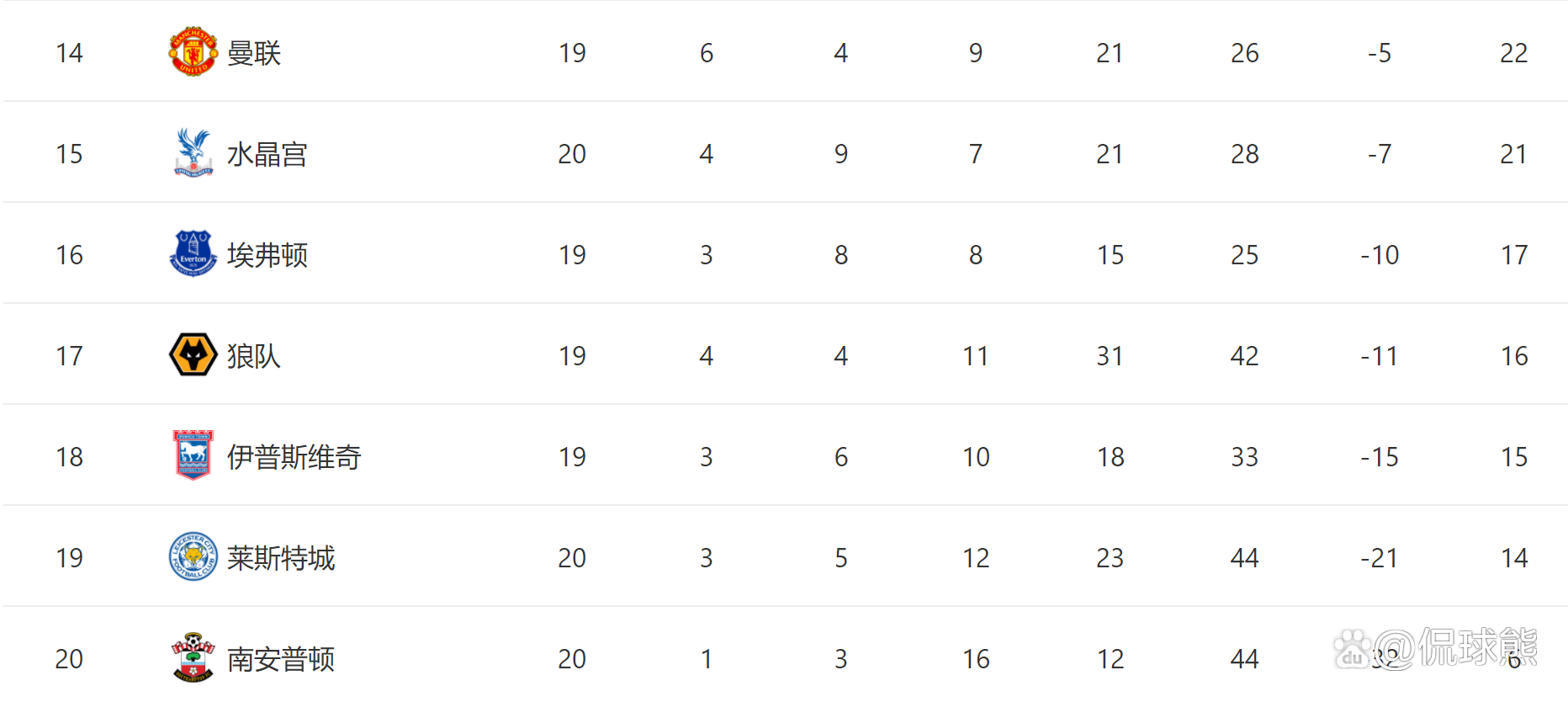Select Manchester United's 22 points value
The width and height of the screenshot is (1568, 702).
(1513, 53)
